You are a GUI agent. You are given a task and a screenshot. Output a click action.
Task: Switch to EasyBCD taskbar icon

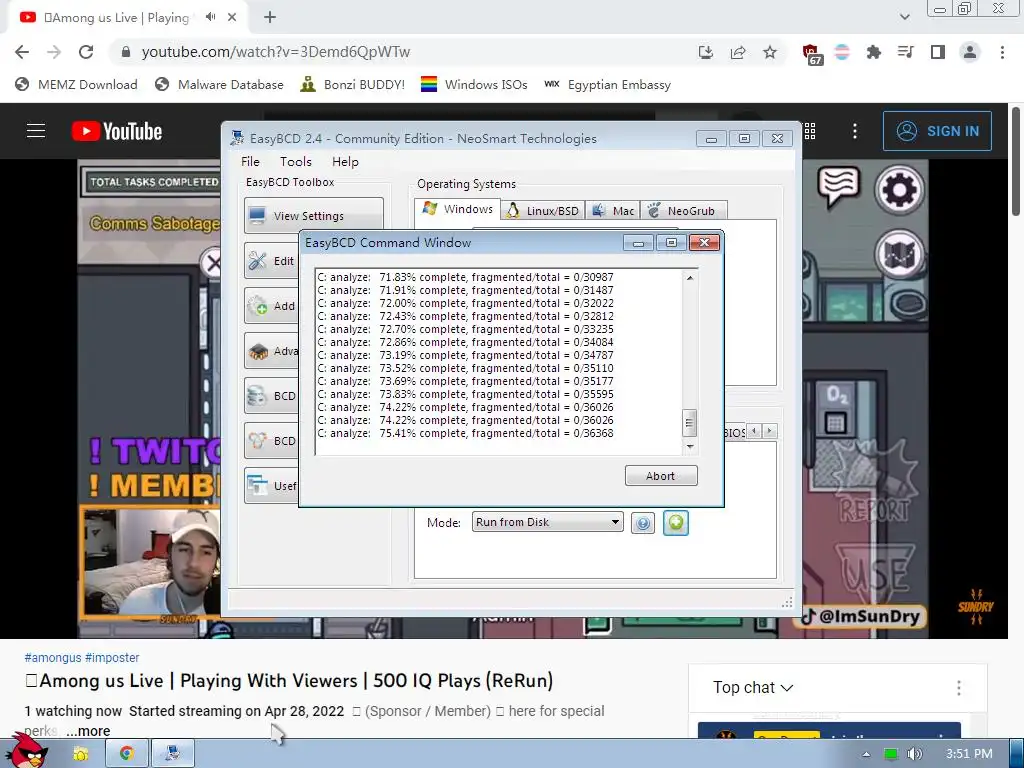pos(172,754)
